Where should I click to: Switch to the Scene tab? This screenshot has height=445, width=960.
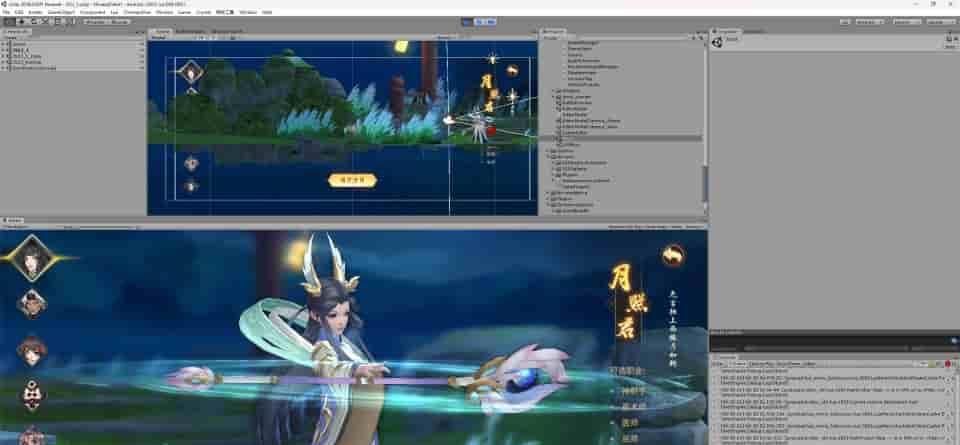(x=161, y=32)
